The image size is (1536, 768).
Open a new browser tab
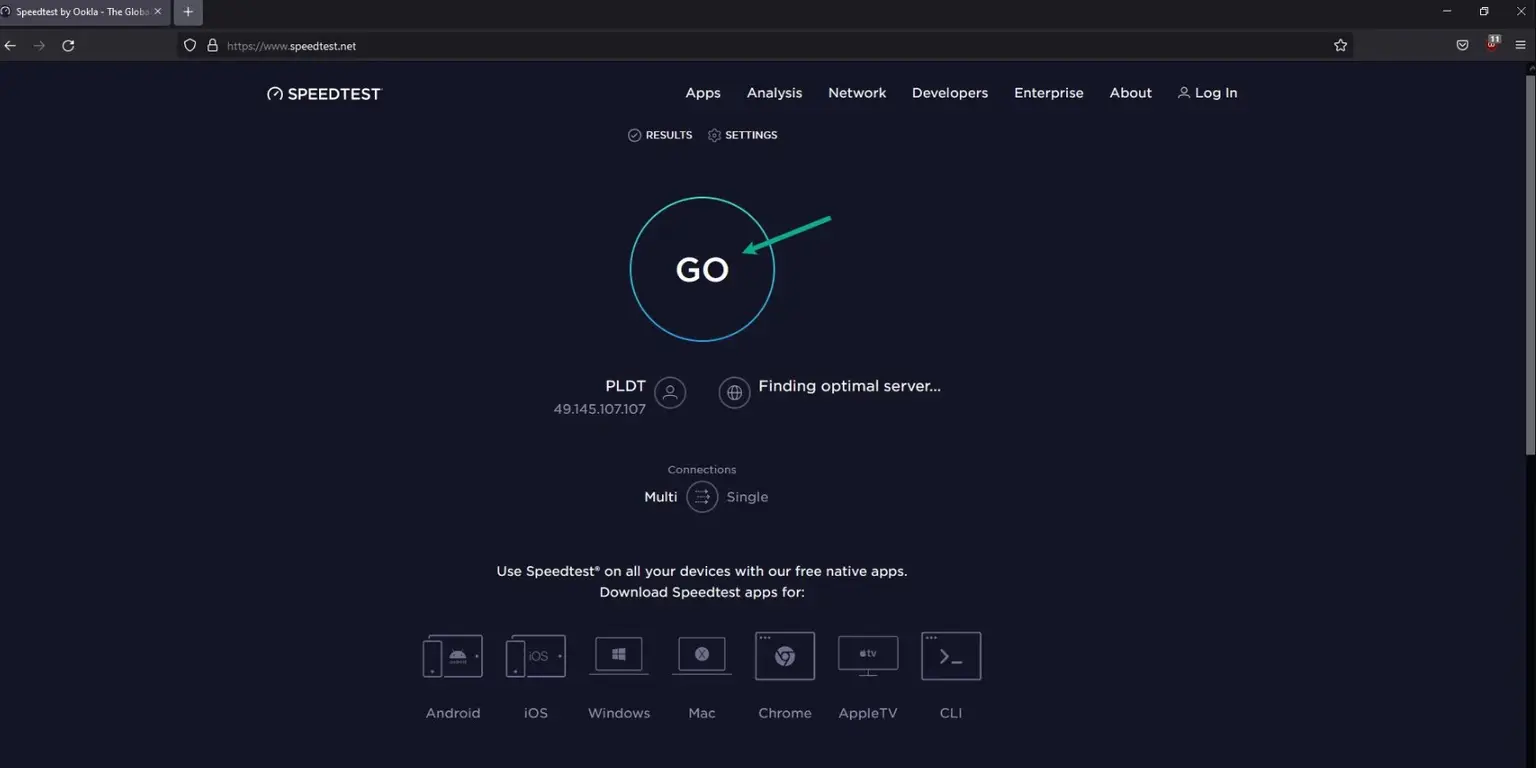188,12
